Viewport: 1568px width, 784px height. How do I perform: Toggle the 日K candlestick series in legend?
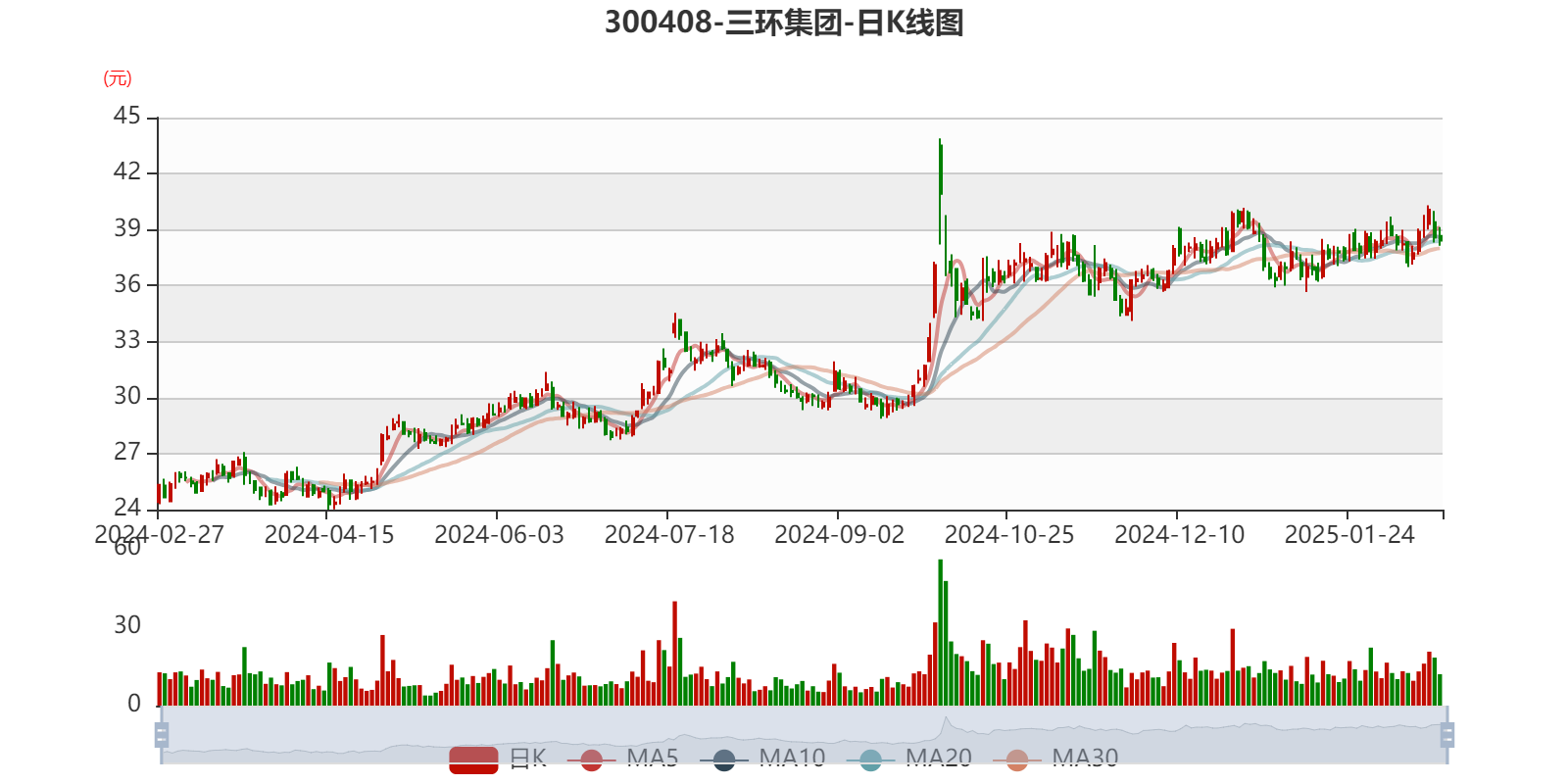point(498,759)
